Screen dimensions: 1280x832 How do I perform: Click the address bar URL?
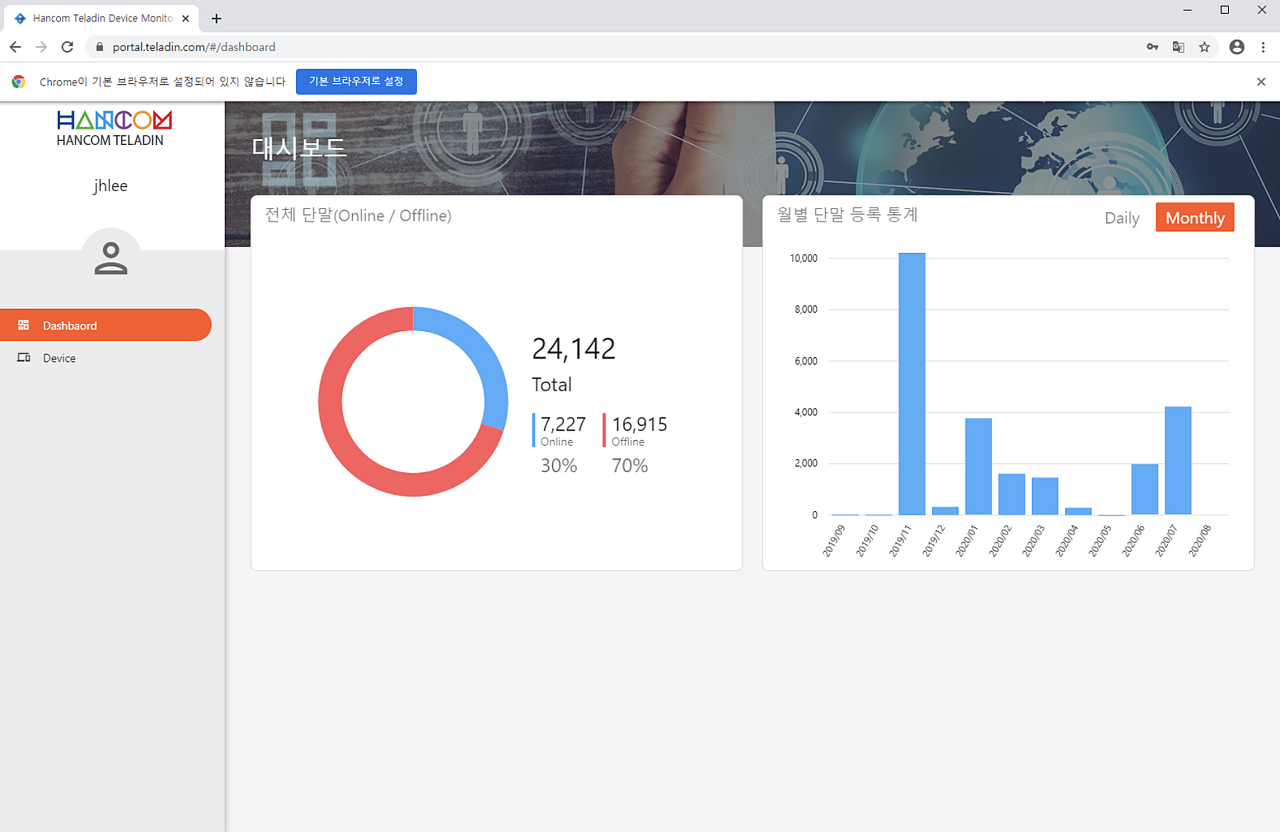tap(194, 47)
